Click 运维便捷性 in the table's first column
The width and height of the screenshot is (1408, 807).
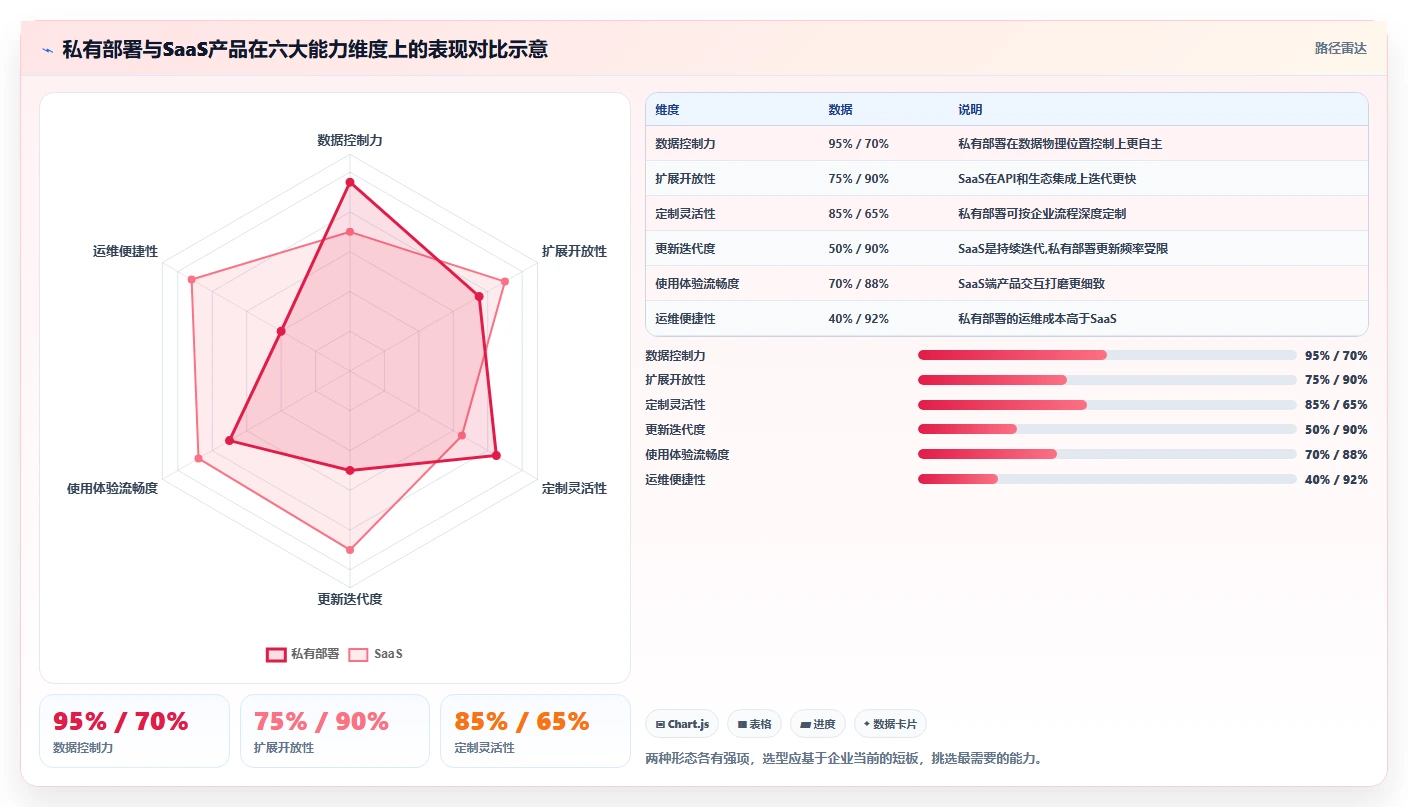(x=685, y=319)
